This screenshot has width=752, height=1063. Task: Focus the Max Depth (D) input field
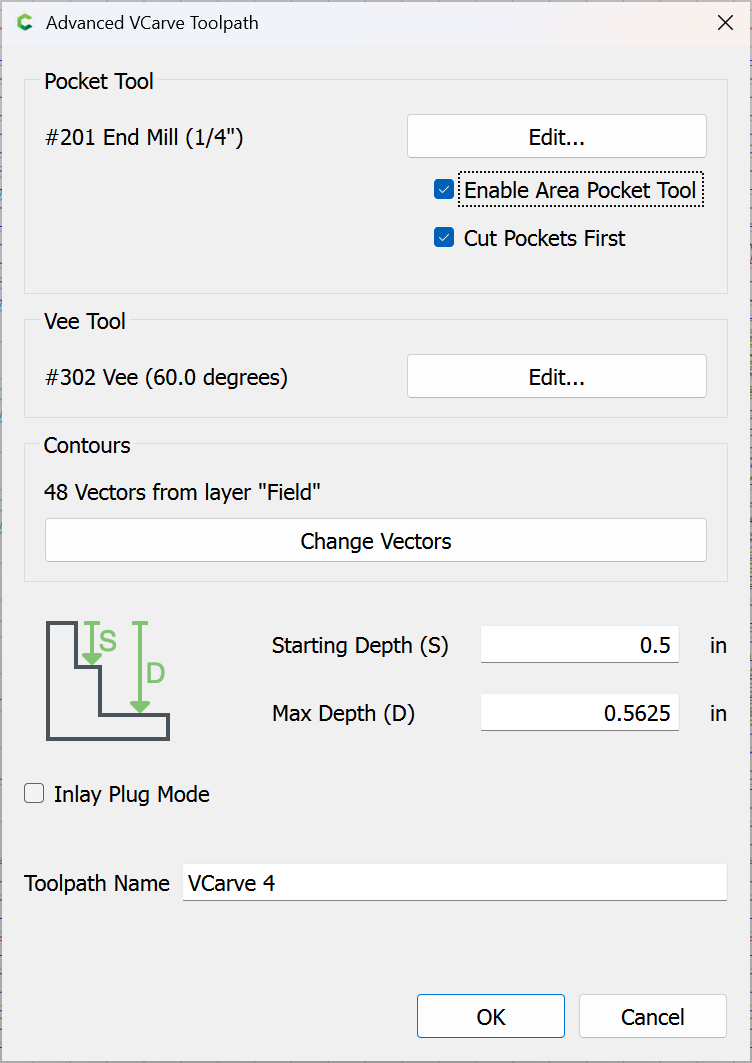[579, 714]
